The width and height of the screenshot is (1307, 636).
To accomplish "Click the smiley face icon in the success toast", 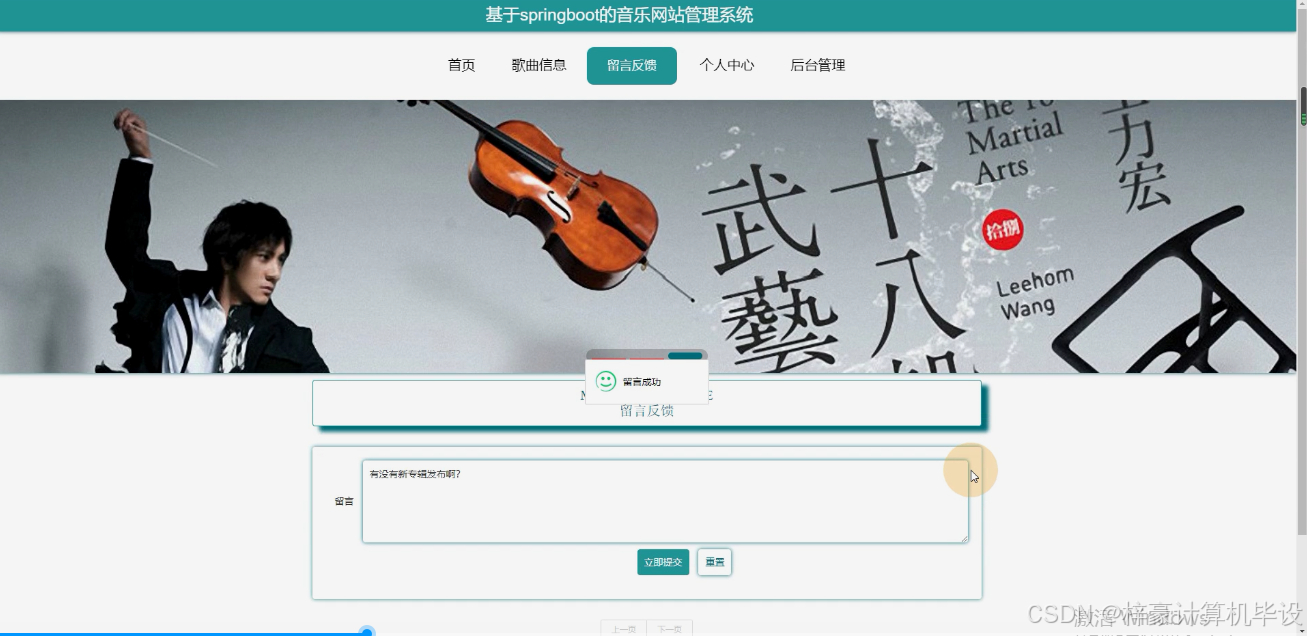I will 604,379.
